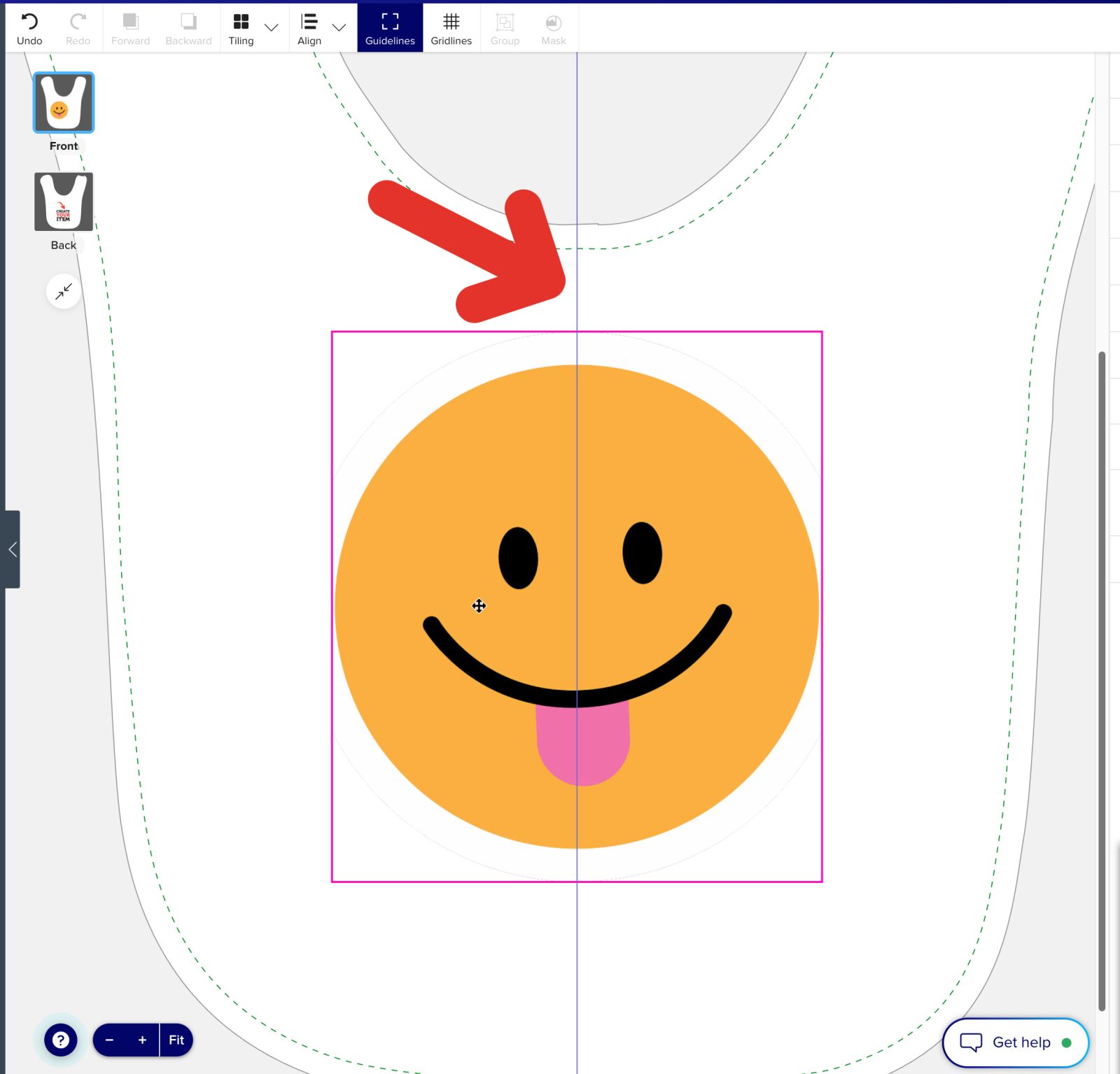
Task: Click the Undo icon
Action: [29, 22]
